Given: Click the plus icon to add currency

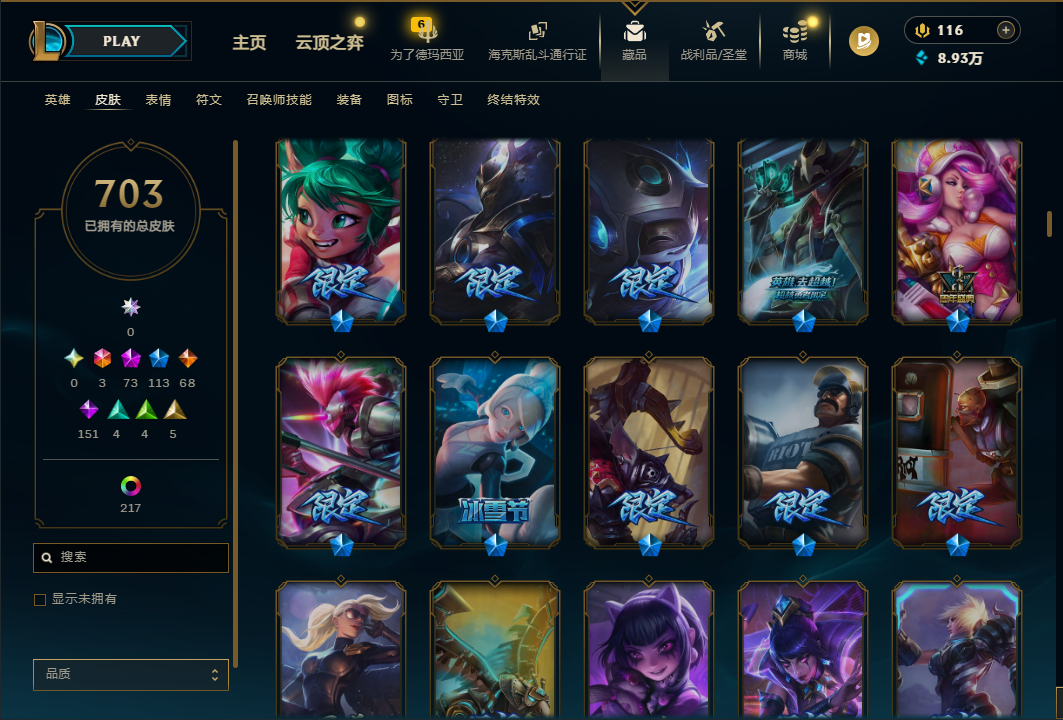Looking at the screenshot, I should coord(1005,30).
